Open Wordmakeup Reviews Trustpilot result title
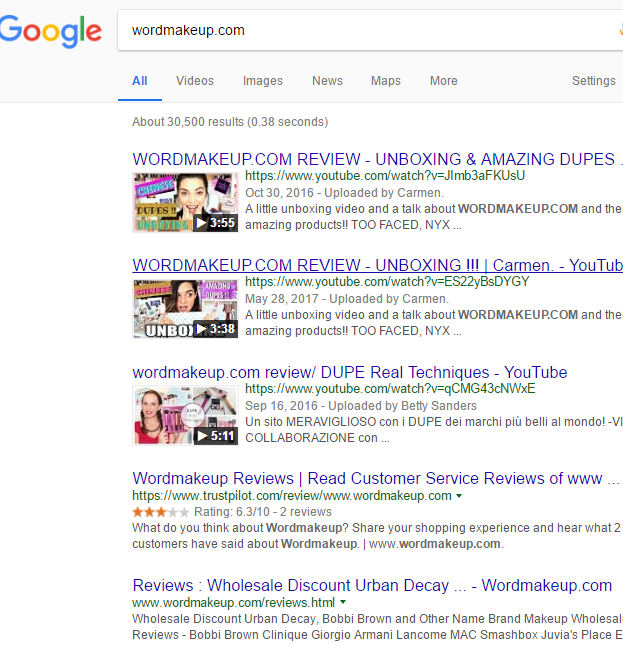Image resolution: width=623 pixels, height=645 pixels. pos(376,478)
